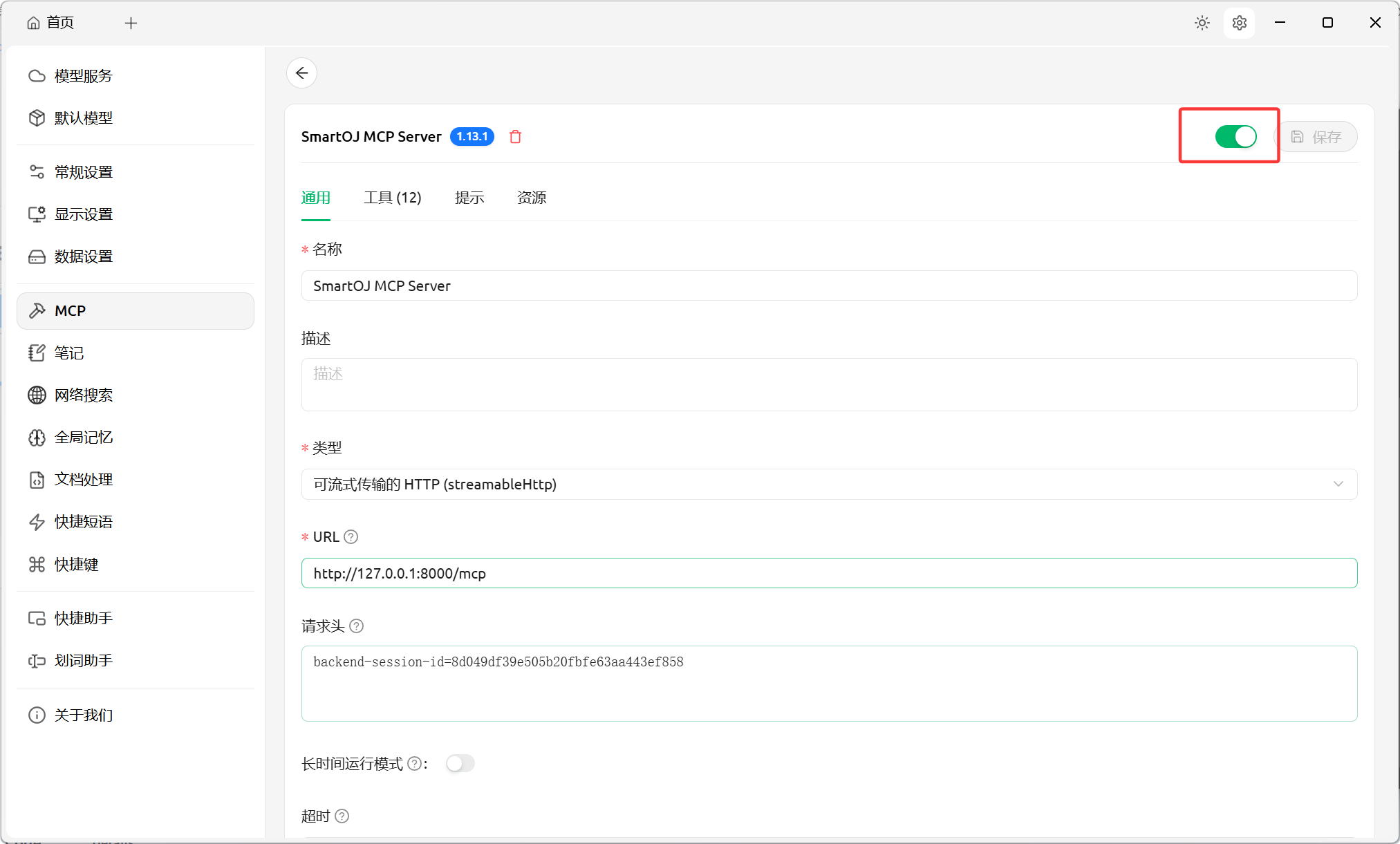
Task: Switch to the 提示 tab
Action: tap(469, 198)
